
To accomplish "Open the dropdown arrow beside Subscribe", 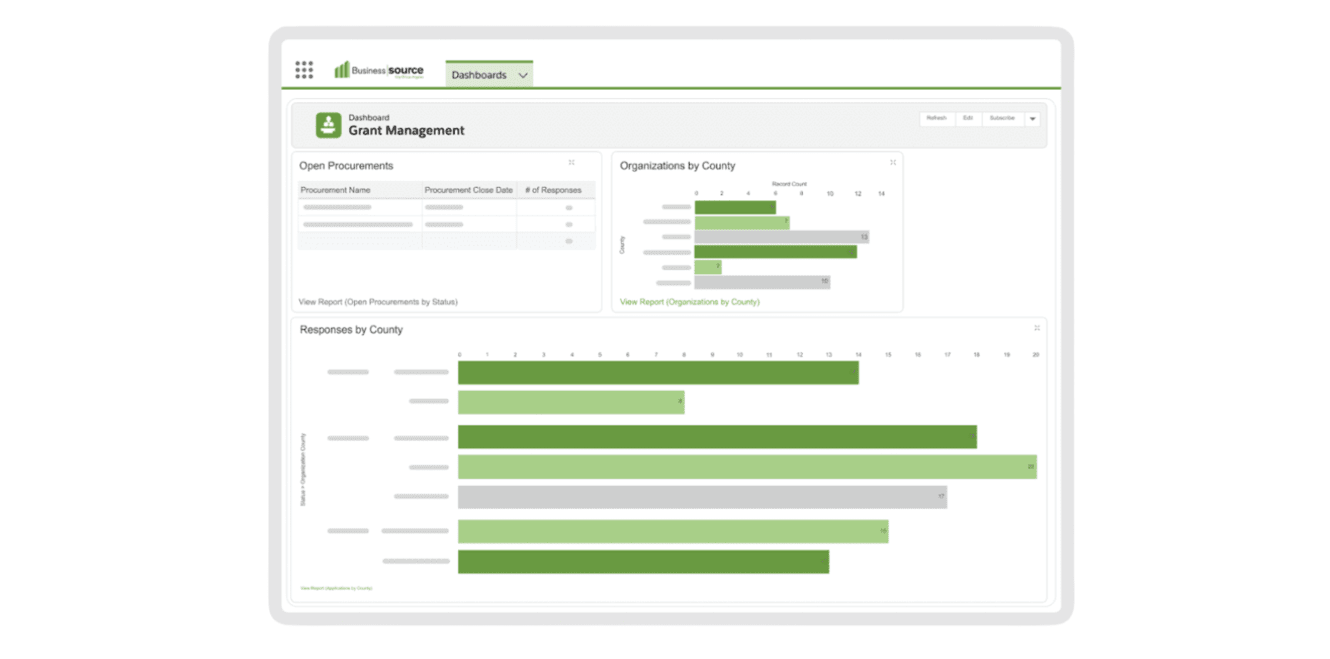I will 1032,119.
